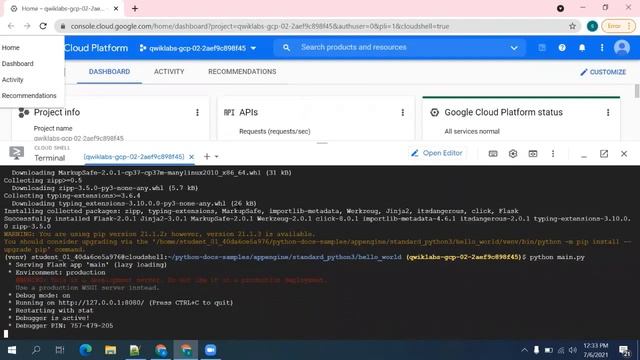This screenshot has width=640, height=360.
Task: Select the qwiklabs-gcp-02 terminal tab
Action: [x=134, y=157]
